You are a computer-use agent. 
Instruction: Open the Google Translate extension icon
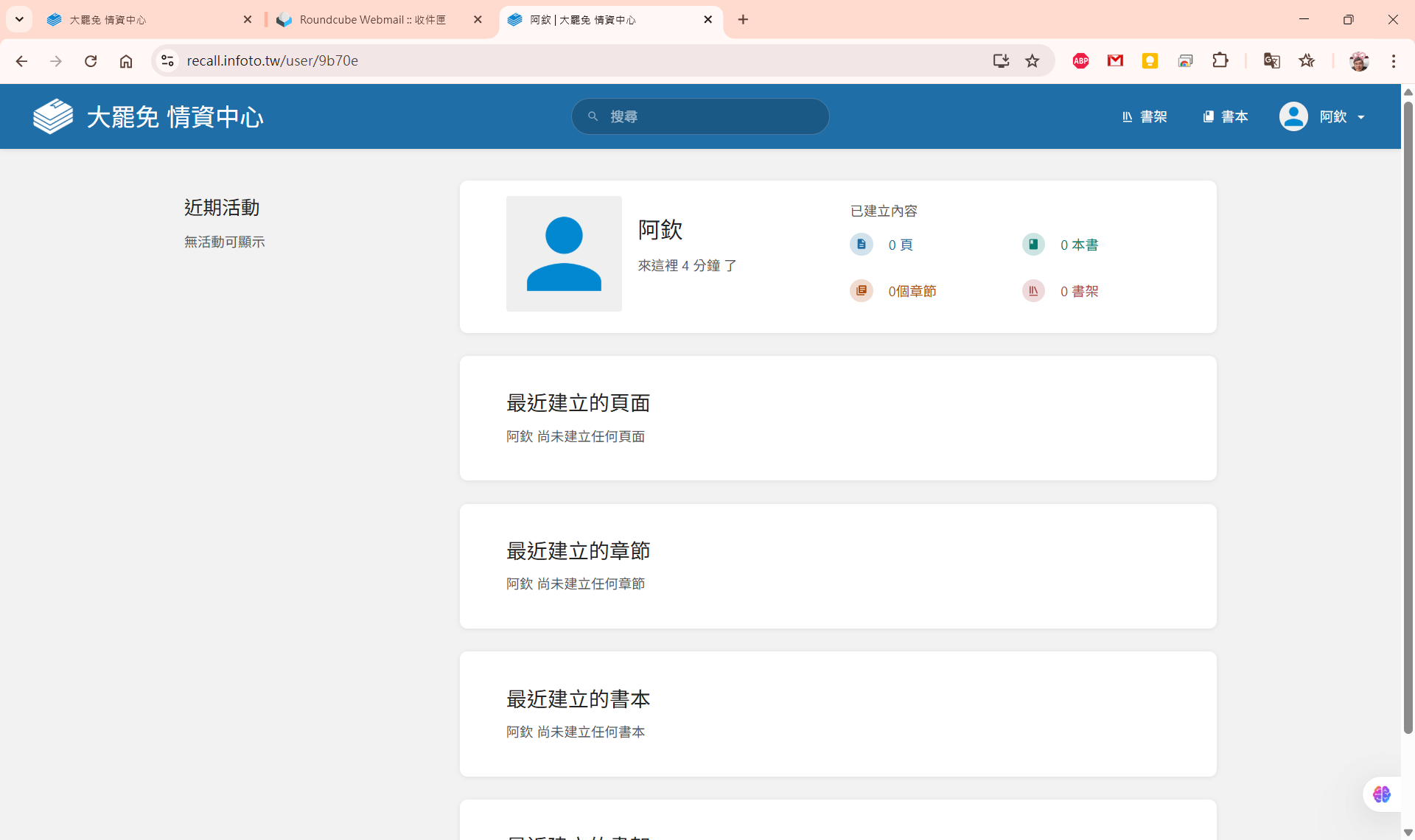click(1271, 60)
